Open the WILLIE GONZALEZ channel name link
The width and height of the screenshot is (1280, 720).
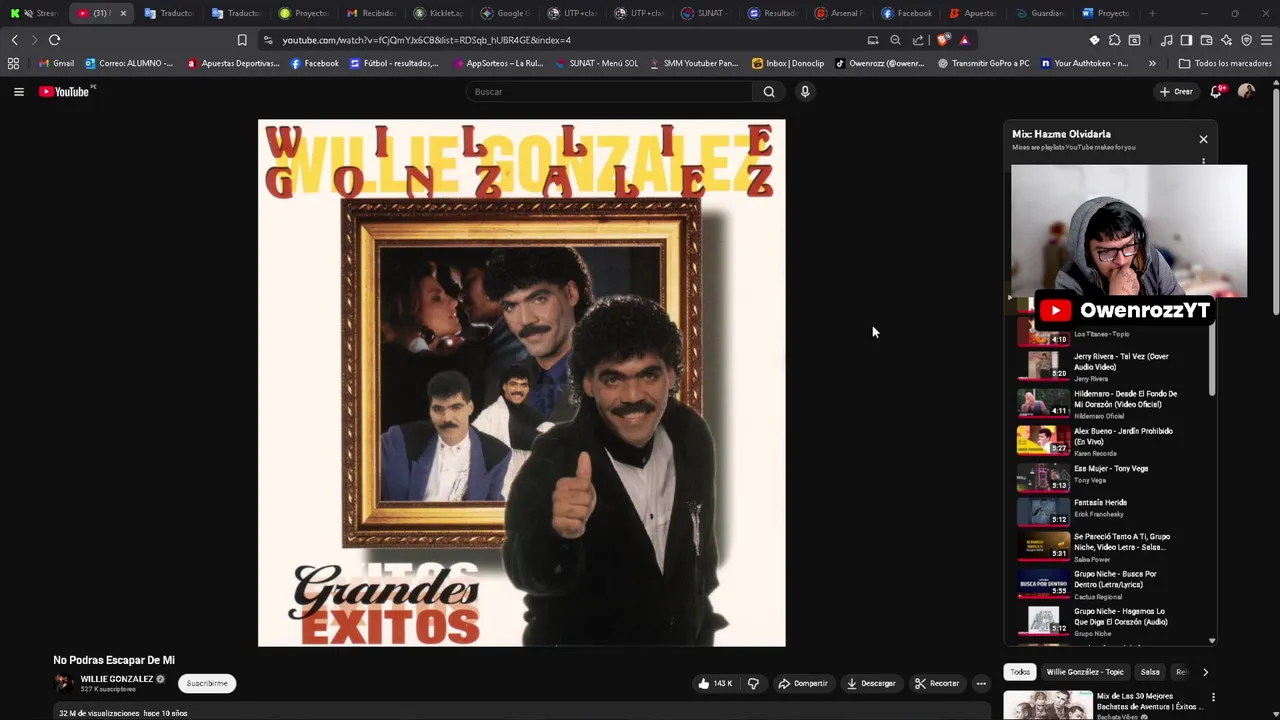click(x=117, y=679)
